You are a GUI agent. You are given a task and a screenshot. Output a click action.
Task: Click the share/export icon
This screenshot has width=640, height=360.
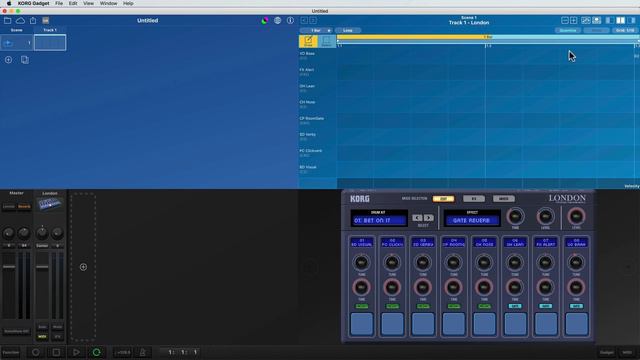33,20
